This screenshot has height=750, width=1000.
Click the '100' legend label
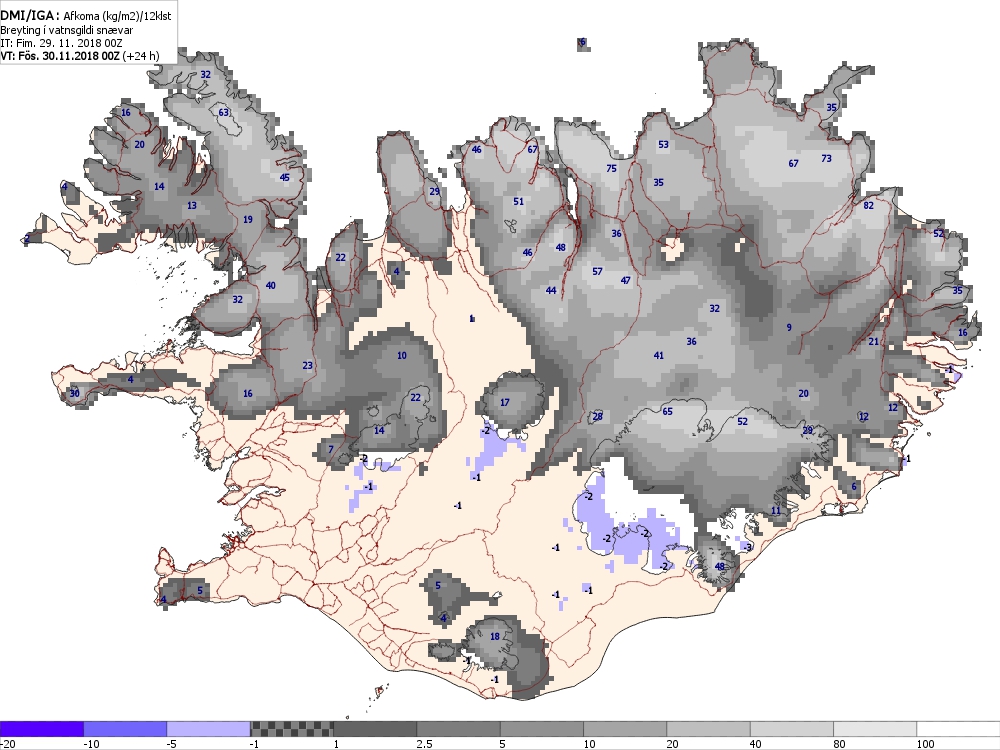point(926,744)
